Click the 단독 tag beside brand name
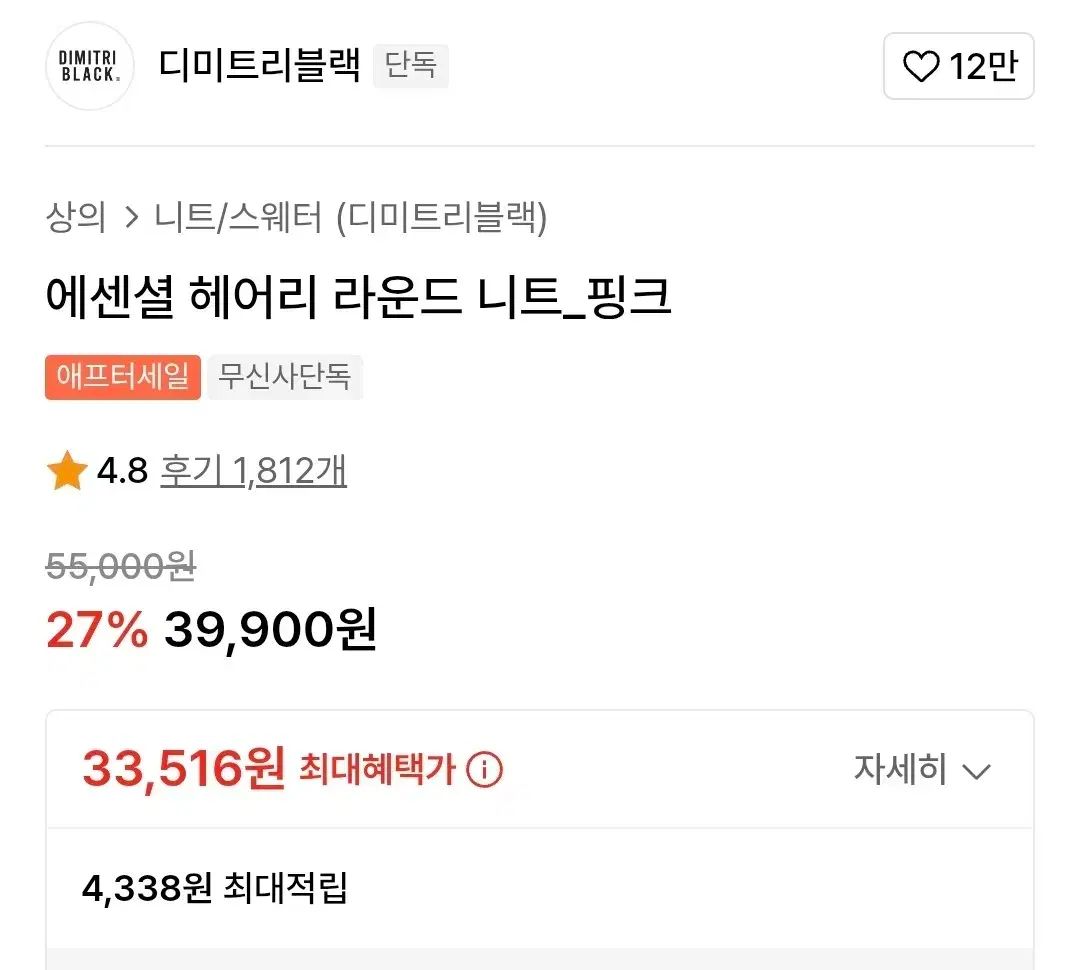The width and height of the screenshot is (1079, 970). click(x=411, y=66)
